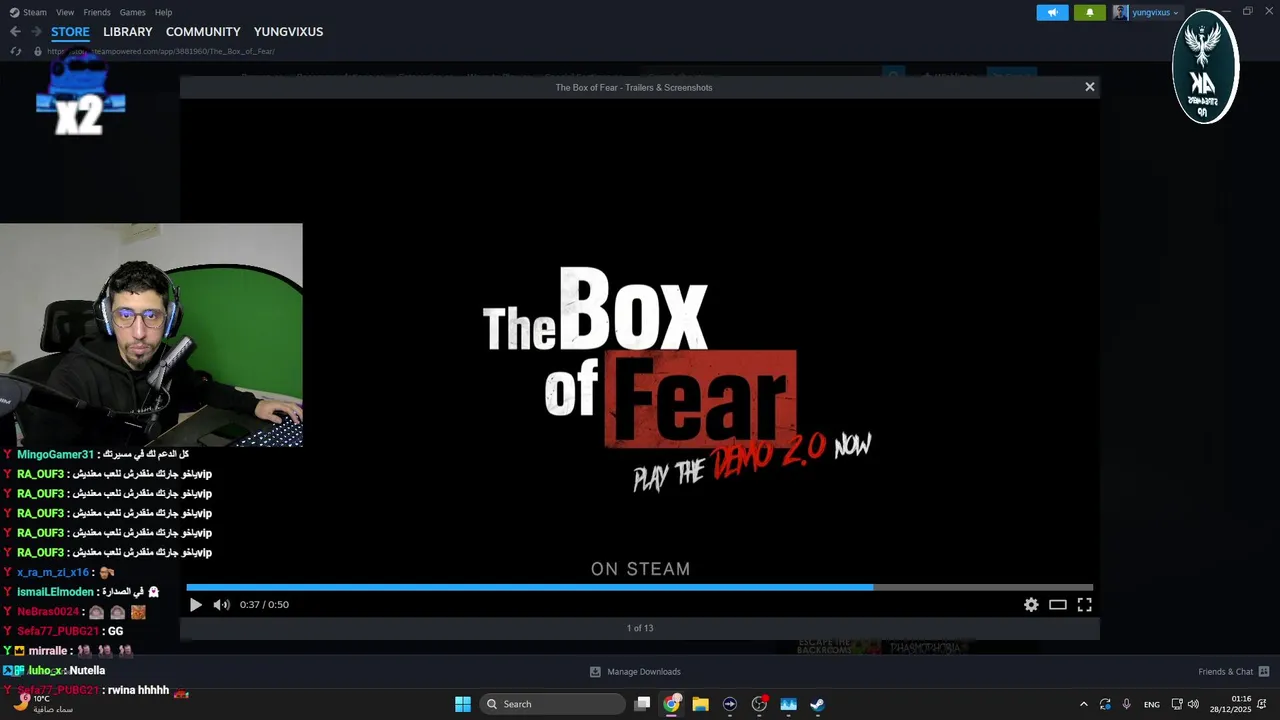Screen dimensions: 1280x720
Task: Enter fullscreen on the trailer video
Action: pyautogui.click(x=1084, y=605)
